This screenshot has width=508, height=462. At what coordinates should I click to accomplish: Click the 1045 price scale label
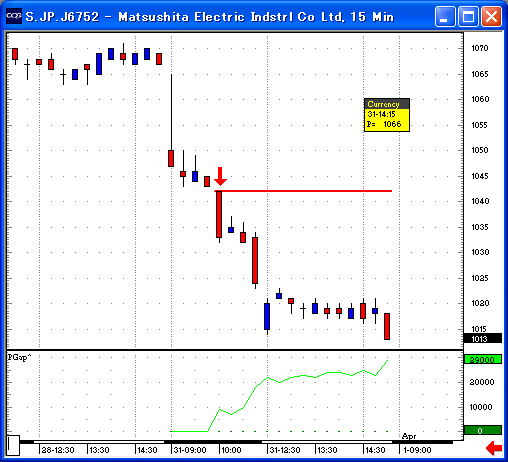[480, 176]
